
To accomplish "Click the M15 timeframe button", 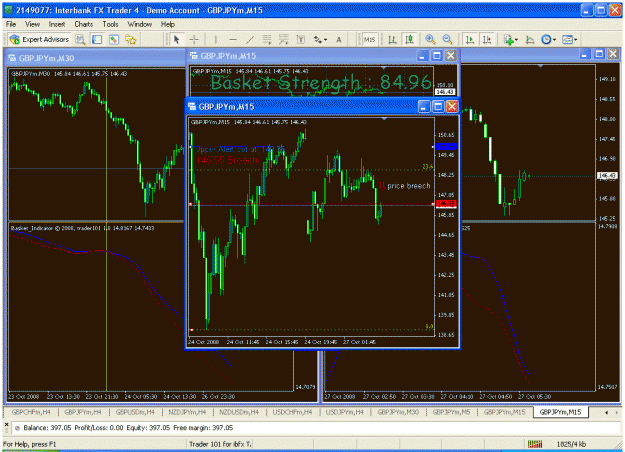I will point(369,39).
